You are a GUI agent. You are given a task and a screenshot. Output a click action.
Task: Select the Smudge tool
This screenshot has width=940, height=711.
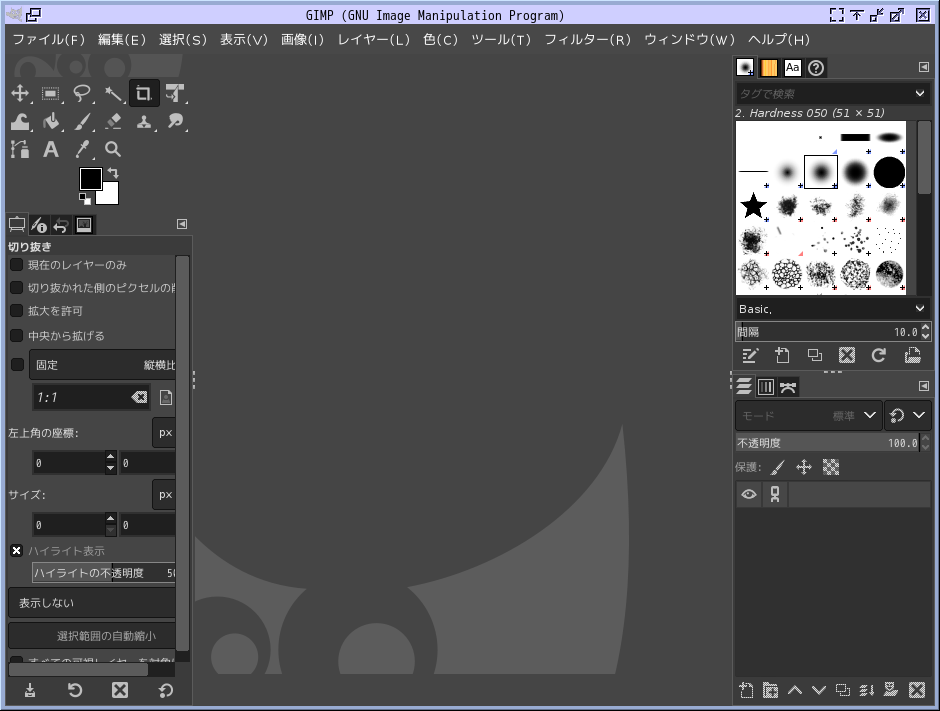pyautogui.click(x=175, y=122)
